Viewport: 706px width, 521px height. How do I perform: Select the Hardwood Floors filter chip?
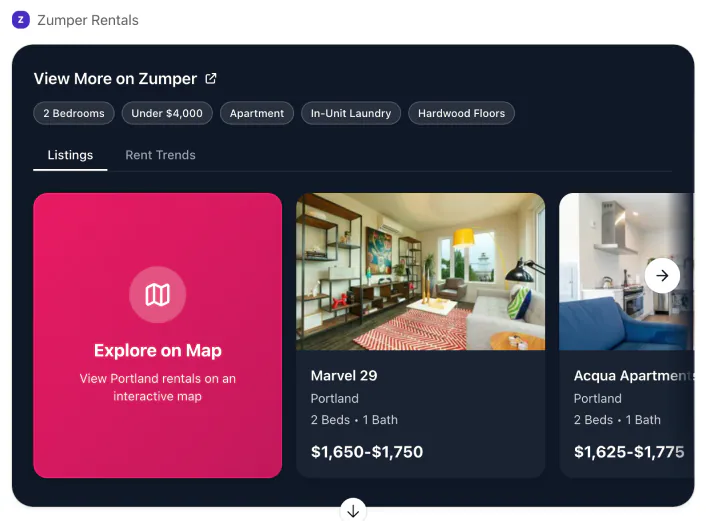click(461, 113)
